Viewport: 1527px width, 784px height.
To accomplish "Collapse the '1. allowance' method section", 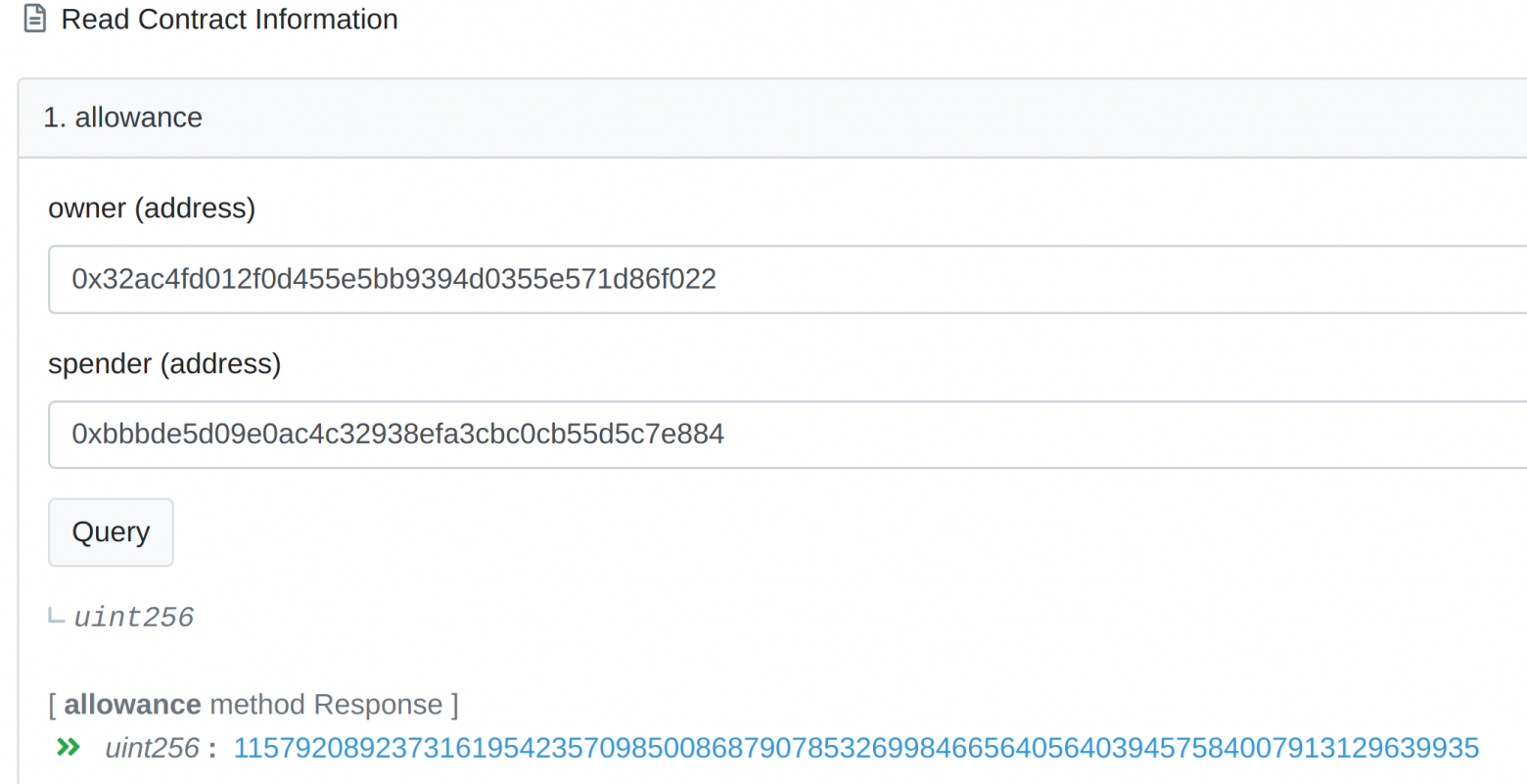I will coord(123,117).
